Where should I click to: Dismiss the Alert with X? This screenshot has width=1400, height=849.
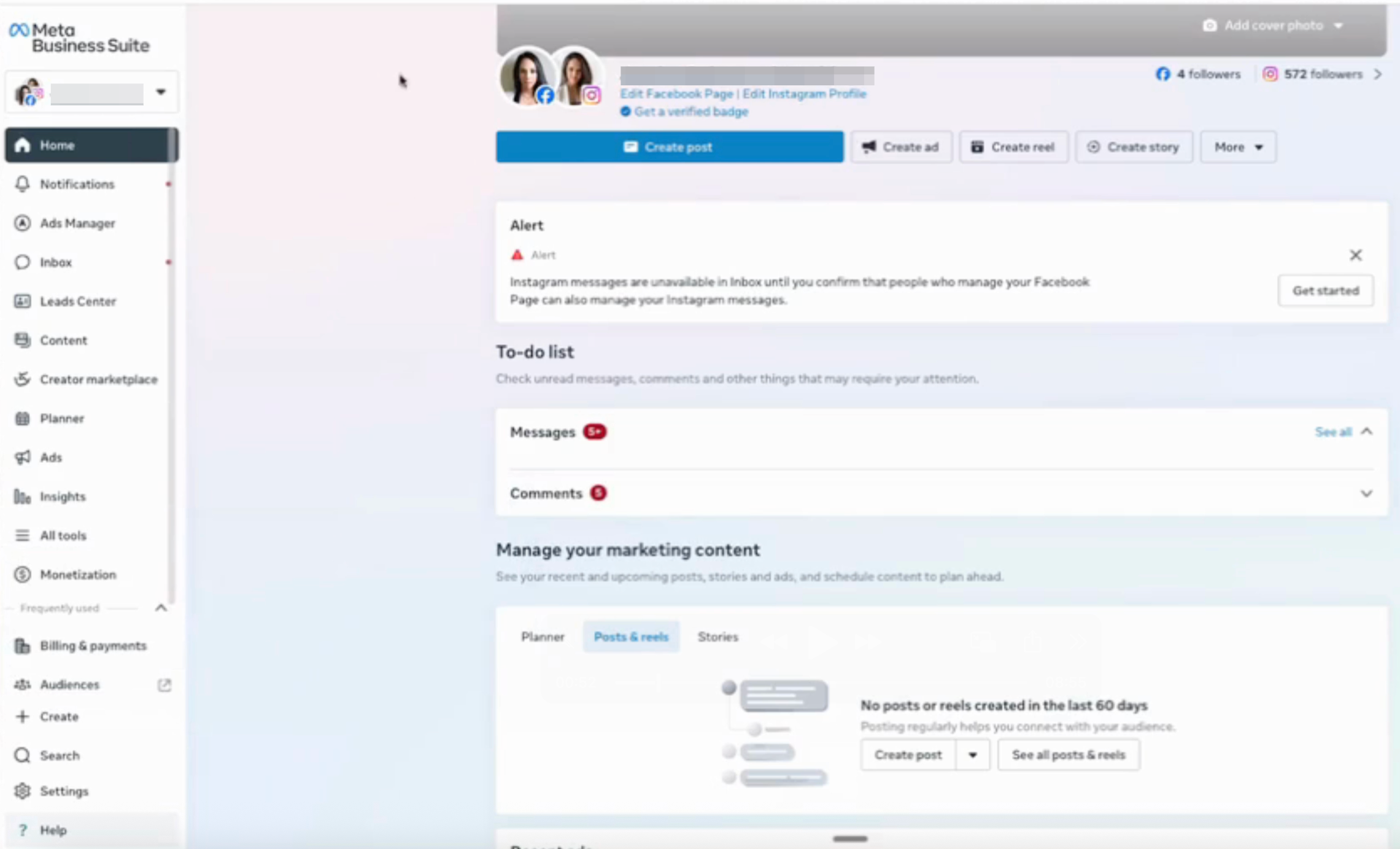pos(1356,255)
